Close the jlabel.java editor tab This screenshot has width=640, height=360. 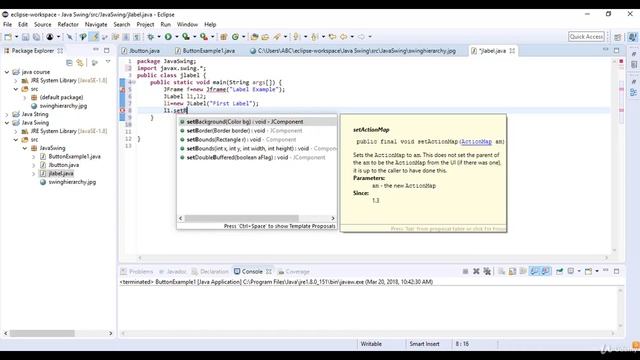512,51
